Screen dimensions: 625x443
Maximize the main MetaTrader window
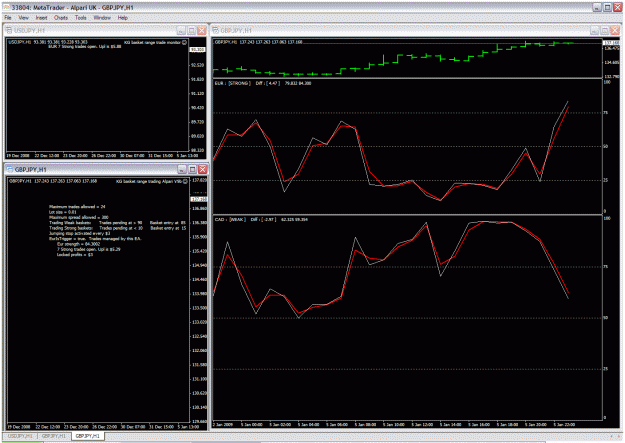[607, 7]
